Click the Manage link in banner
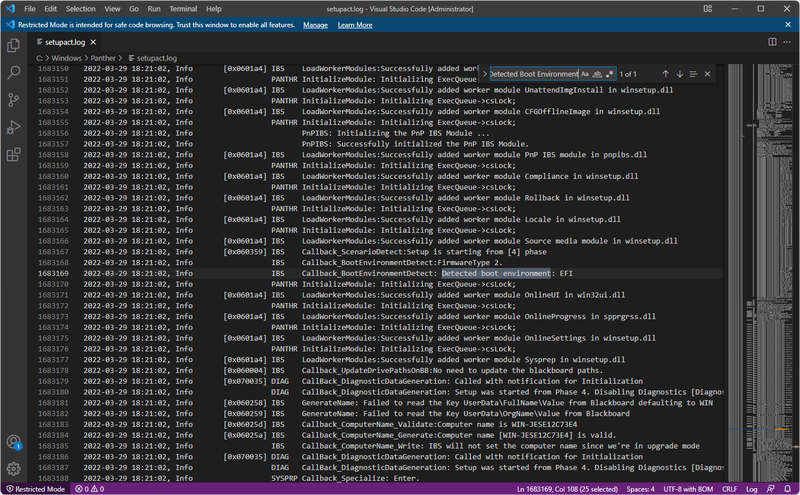This screenshot has width=800, height=495. (x=315, y=25)
